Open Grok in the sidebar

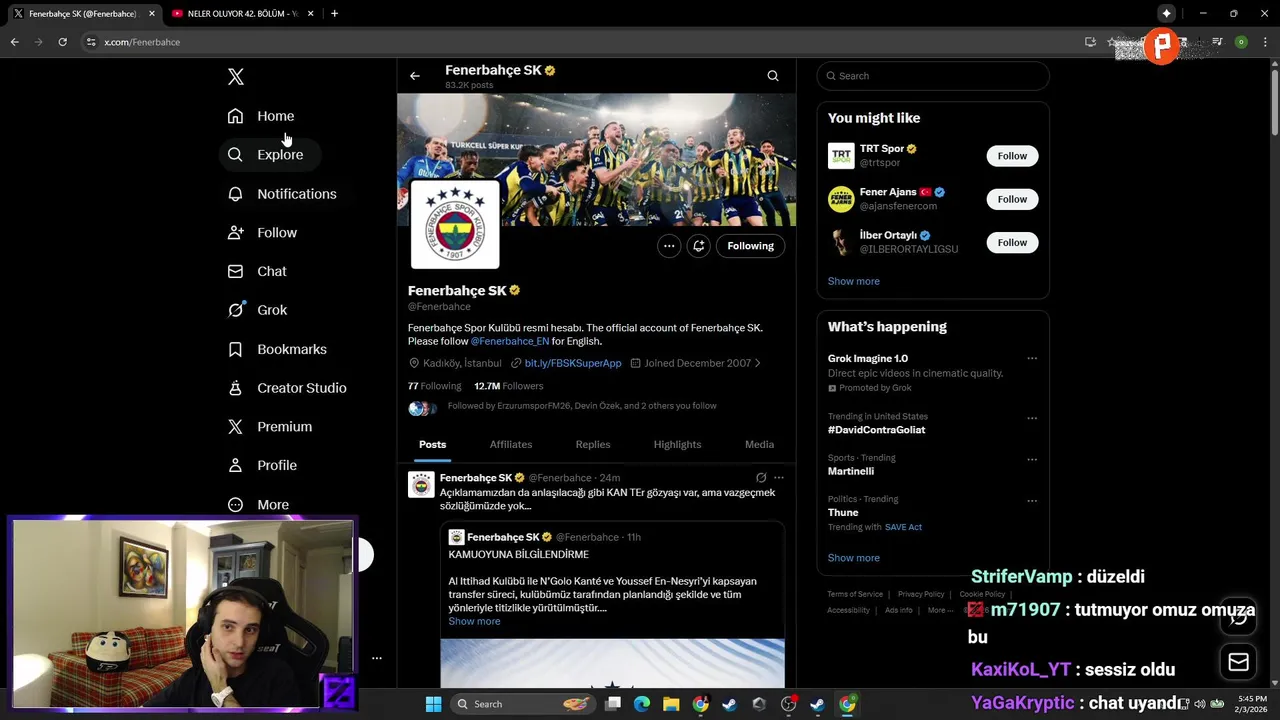[257, 310]
